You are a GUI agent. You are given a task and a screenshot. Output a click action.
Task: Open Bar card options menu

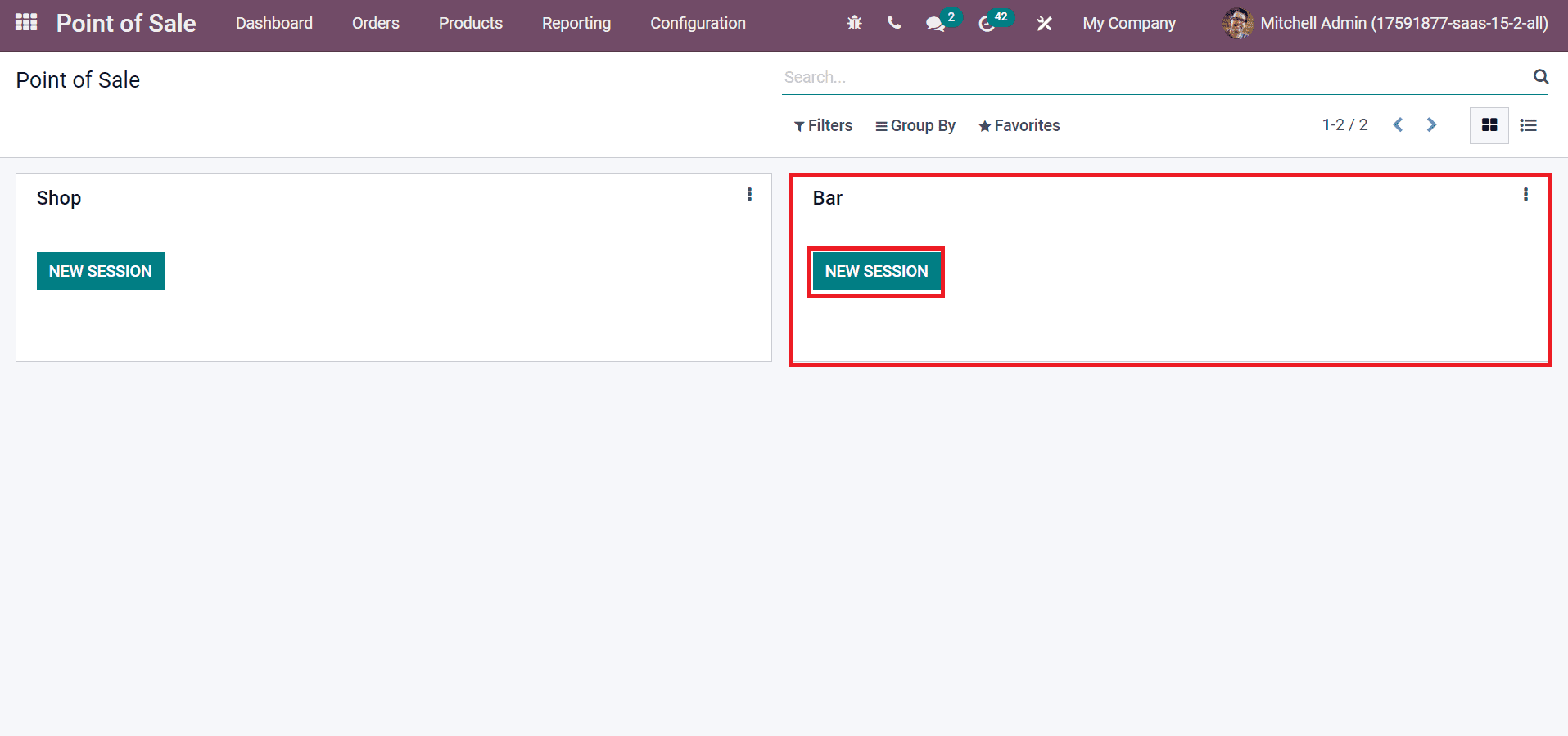[1525, 194]
